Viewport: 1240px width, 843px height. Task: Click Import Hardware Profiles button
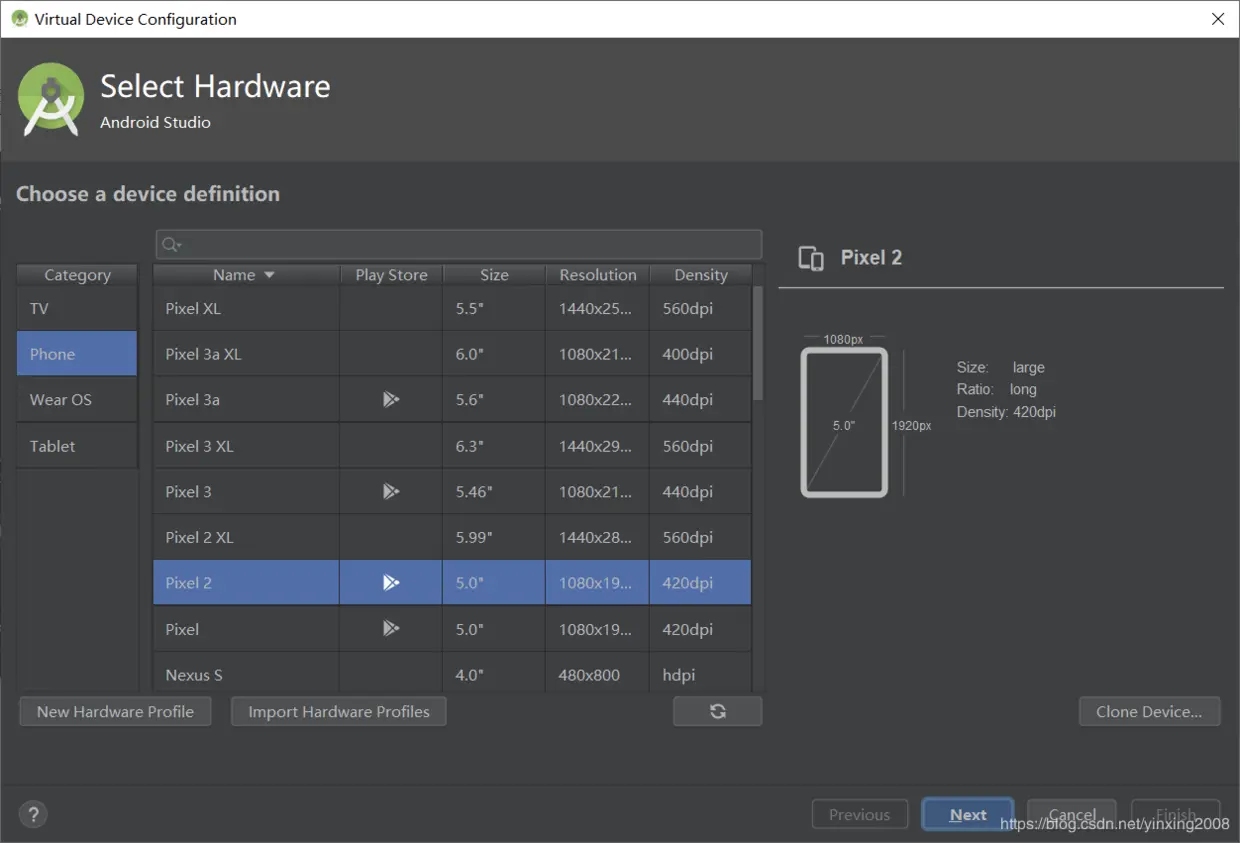point(339,711)
